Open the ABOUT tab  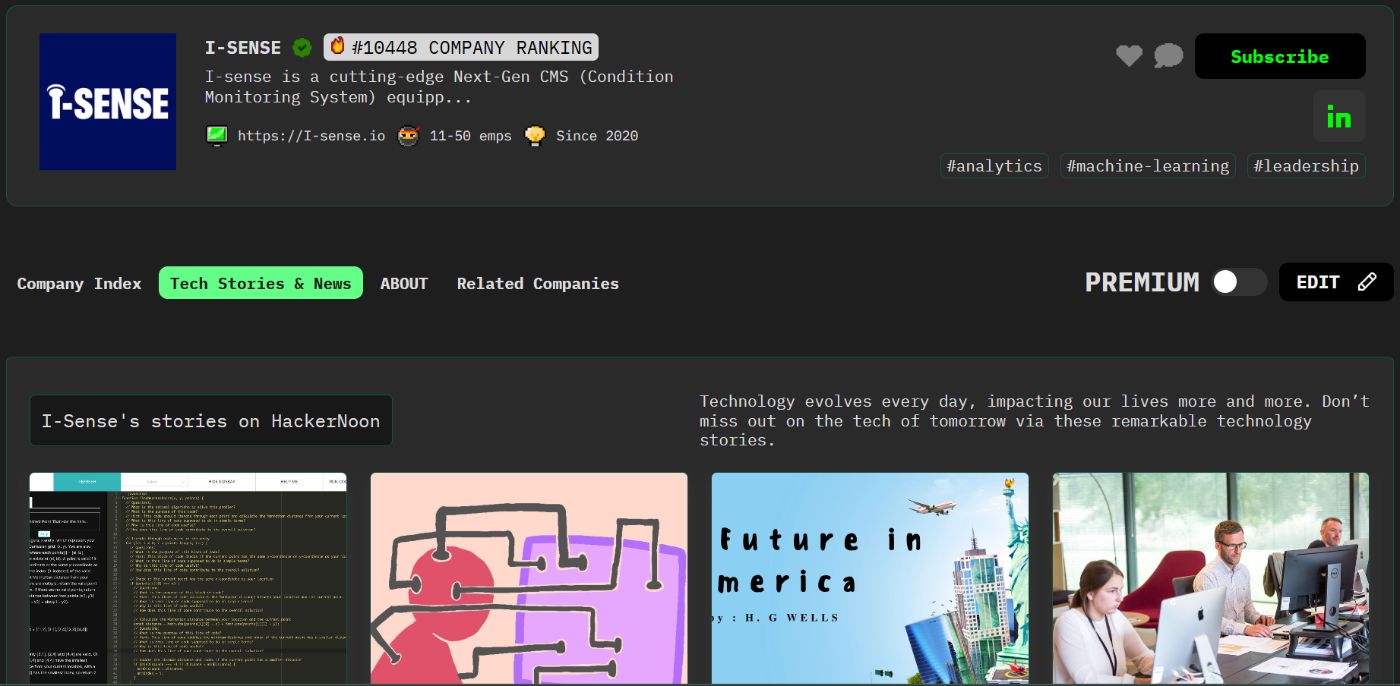404,283
